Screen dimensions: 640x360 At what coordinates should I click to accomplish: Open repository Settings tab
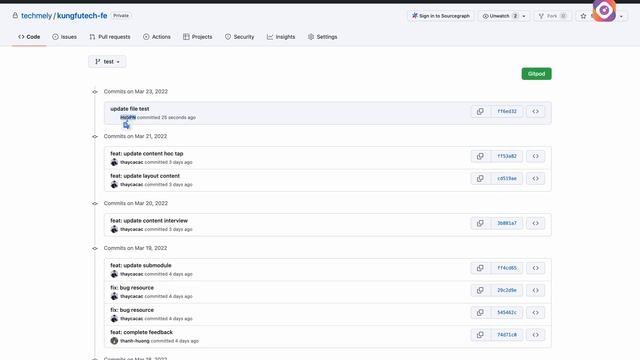tap(322, 37)
